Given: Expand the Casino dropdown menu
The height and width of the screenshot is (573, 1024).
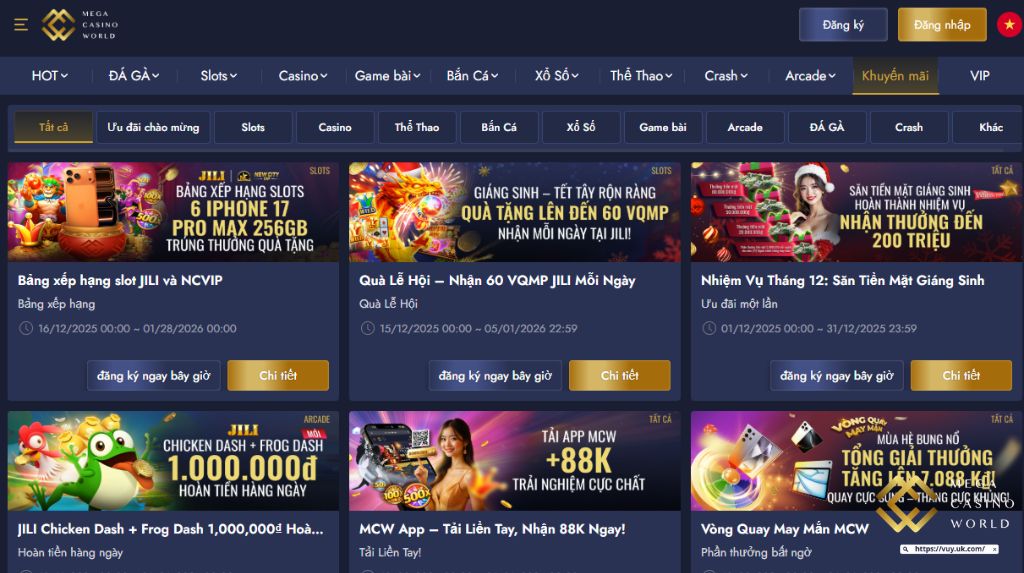Looking at the screenshot, I should click(x=303, y=76).
